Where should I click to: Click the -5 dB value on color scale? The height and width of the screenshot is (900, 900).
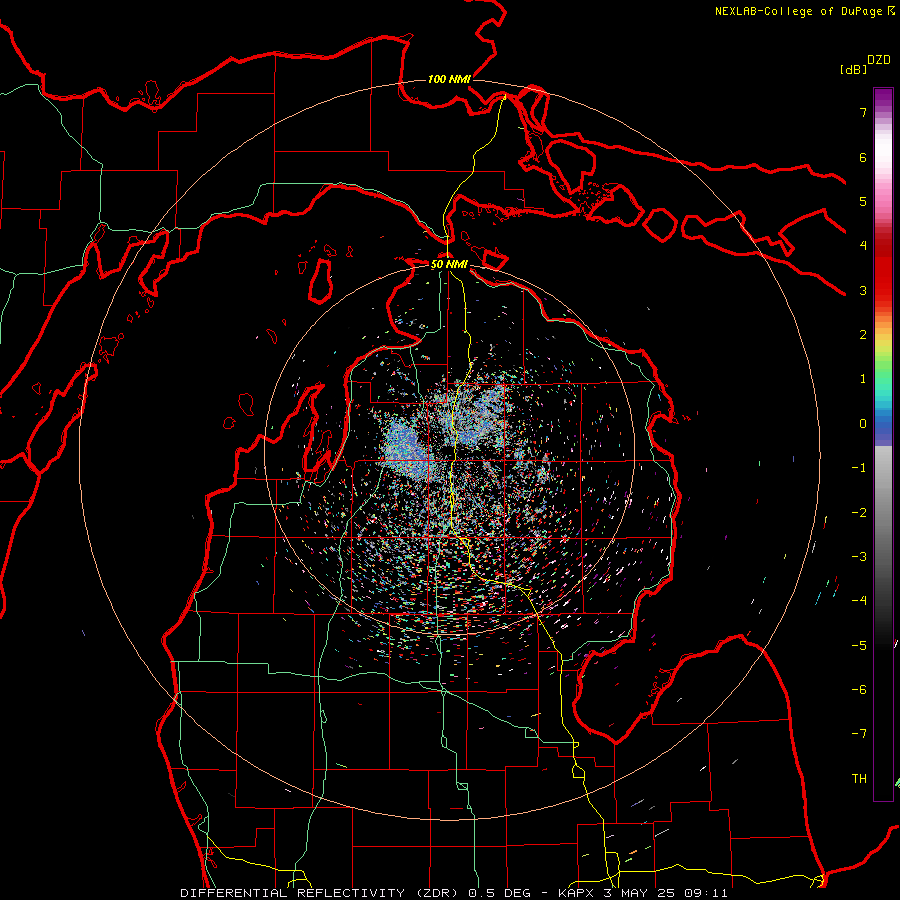(859, 646)
